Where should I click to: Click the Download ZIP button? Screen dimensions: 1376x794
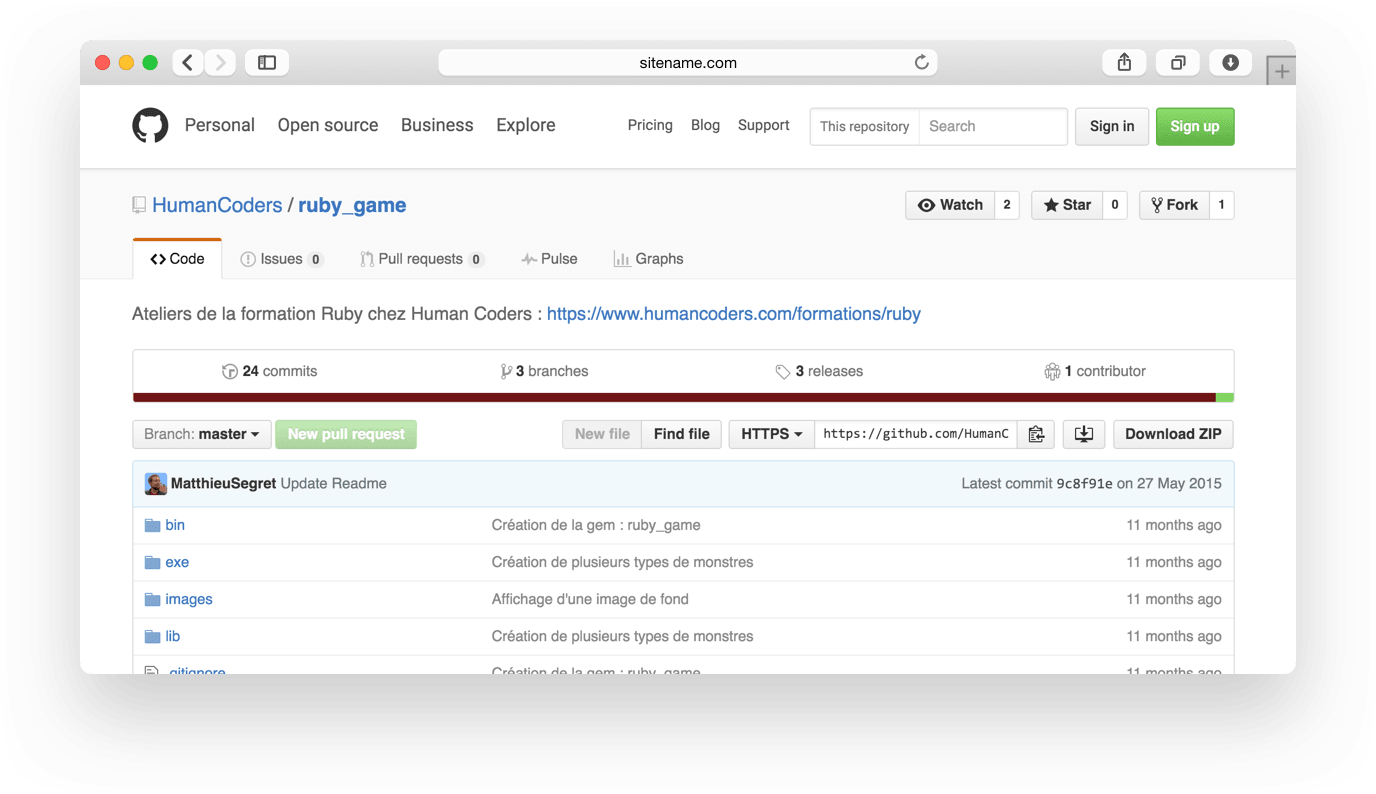coord(1172,434)
